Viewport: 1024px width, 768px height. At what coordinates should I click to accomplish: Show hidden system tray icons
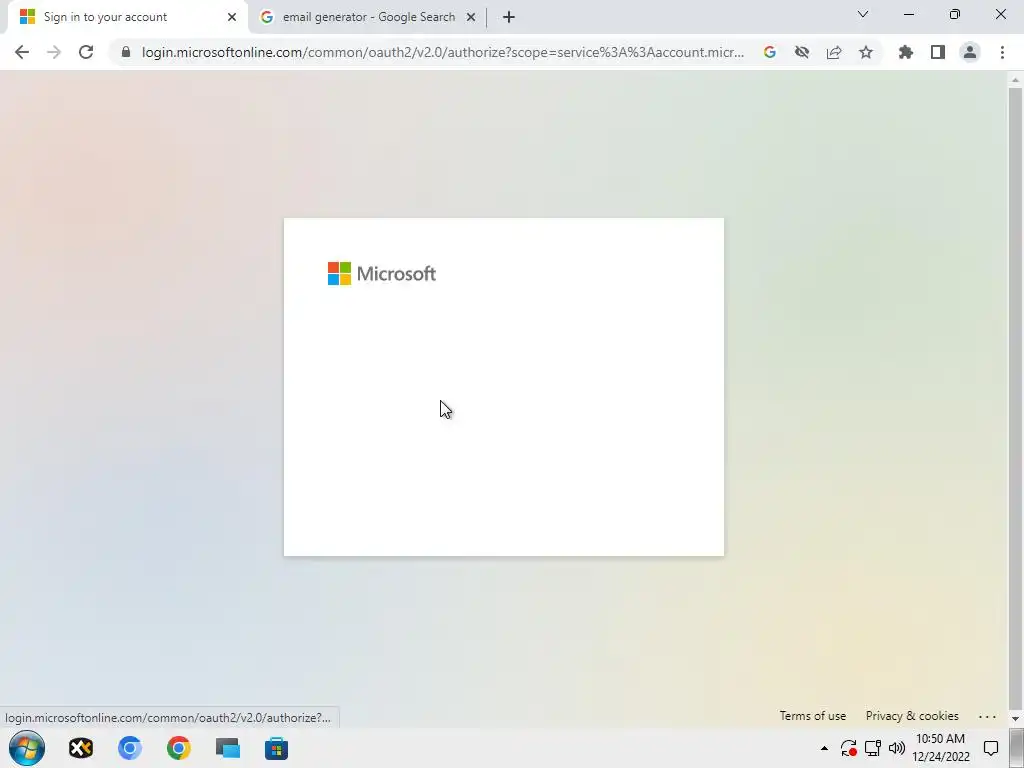(x=824, y=748)
